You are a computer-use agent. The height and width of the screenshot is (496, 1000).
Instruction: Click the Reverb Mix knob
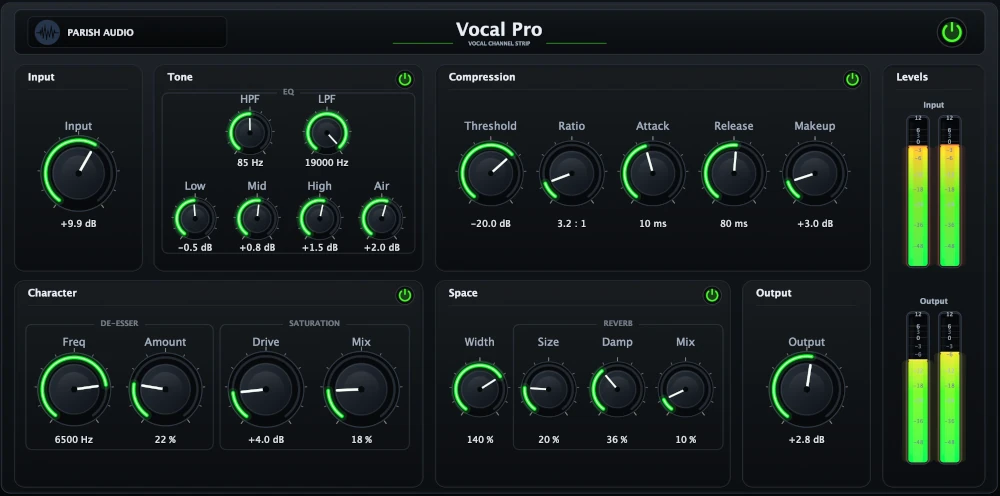686,389
